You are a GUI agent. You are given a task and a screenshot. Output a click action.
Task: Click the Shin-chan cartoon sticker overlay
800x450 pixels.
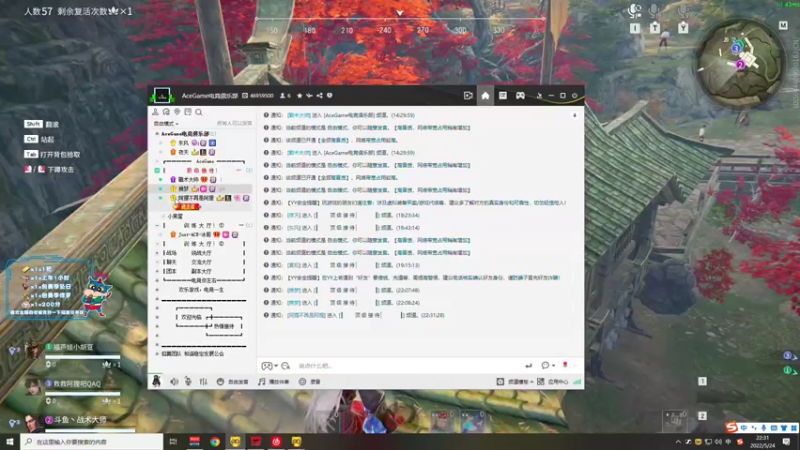tap(97, 296)
